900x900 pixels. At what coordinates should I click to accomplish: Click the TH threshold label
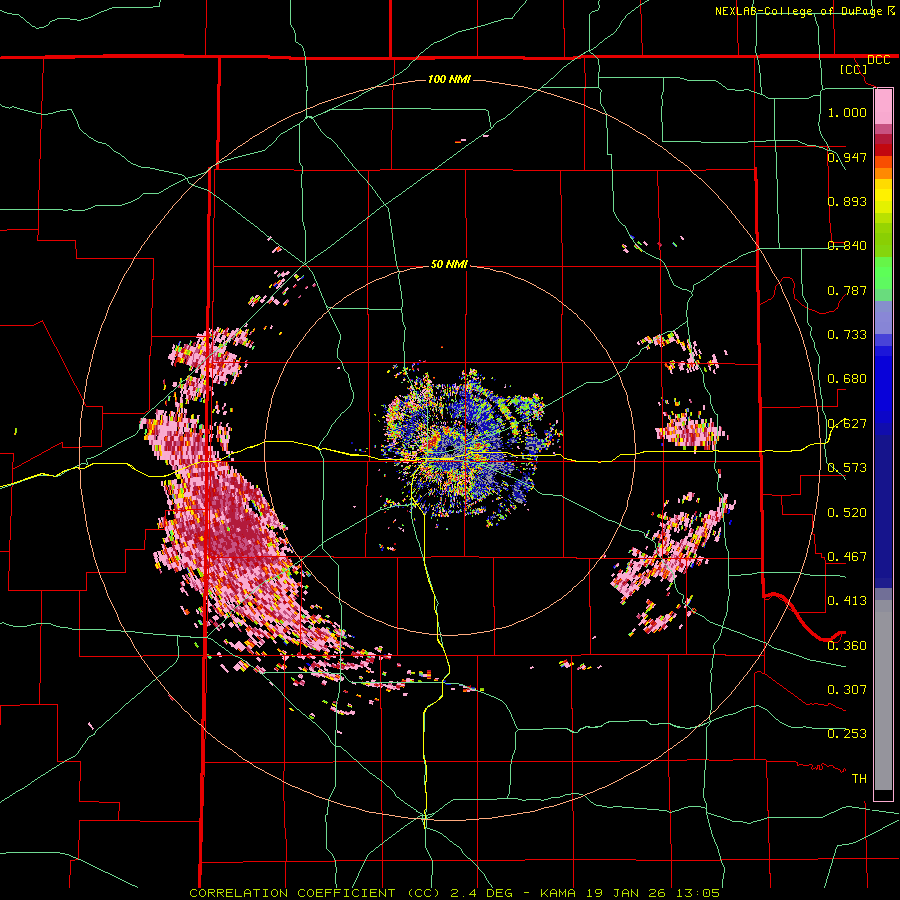click(x=859, y=779)
